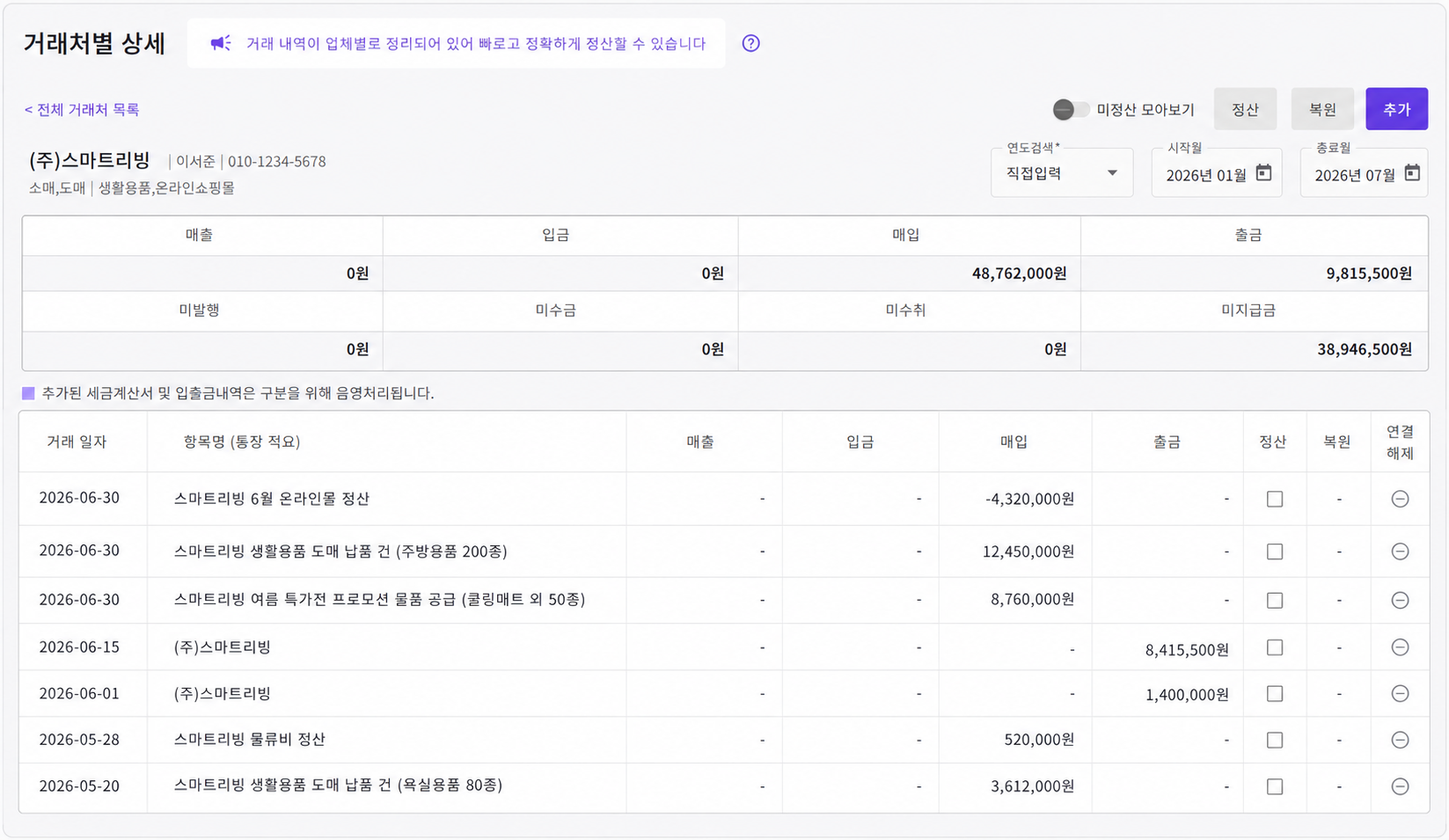This screenshot has width=1449, height=840.
Task: Click the 010-1234-5678 phone number
Action: click(x=277, y=162)
